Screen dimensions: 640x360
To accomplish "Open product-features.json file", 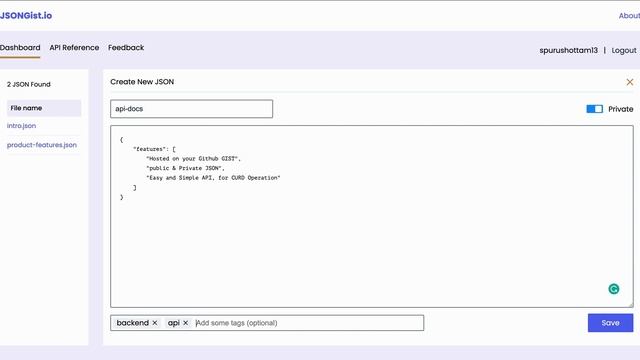I will tap(42, 145).
